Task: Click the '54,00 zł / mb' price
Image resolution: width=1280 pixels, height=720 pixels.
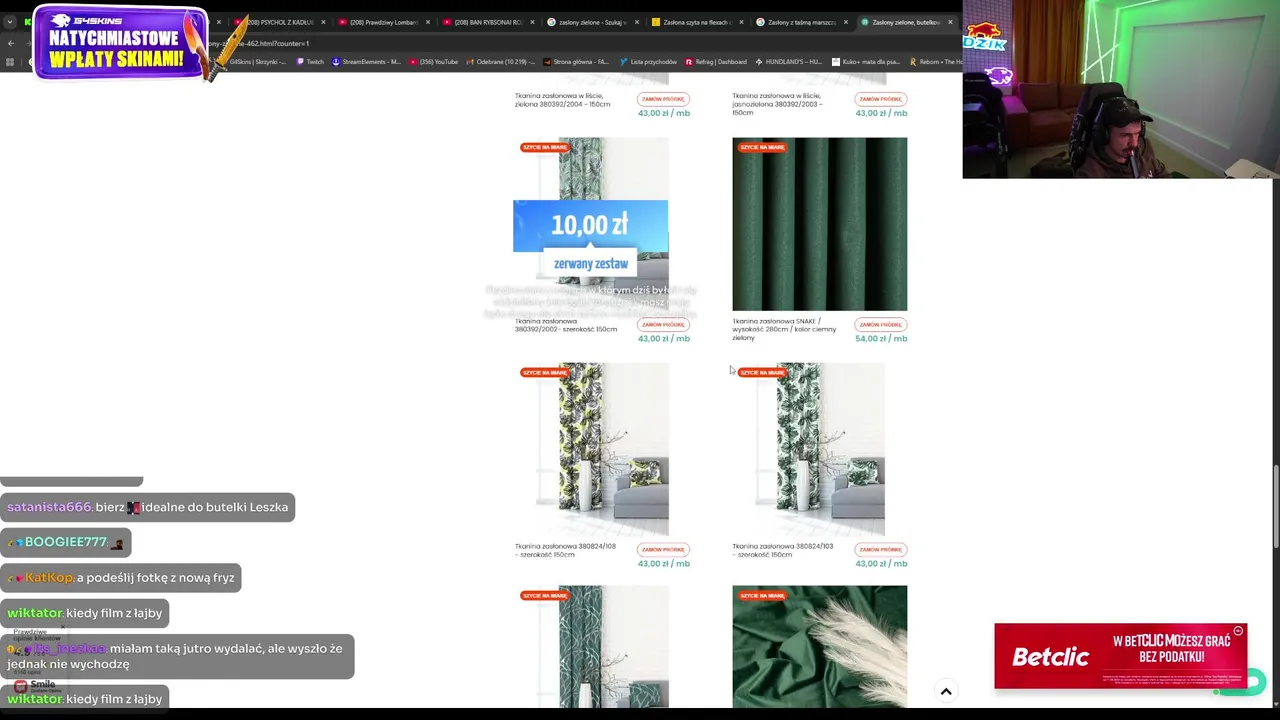Action: point(881,338)
